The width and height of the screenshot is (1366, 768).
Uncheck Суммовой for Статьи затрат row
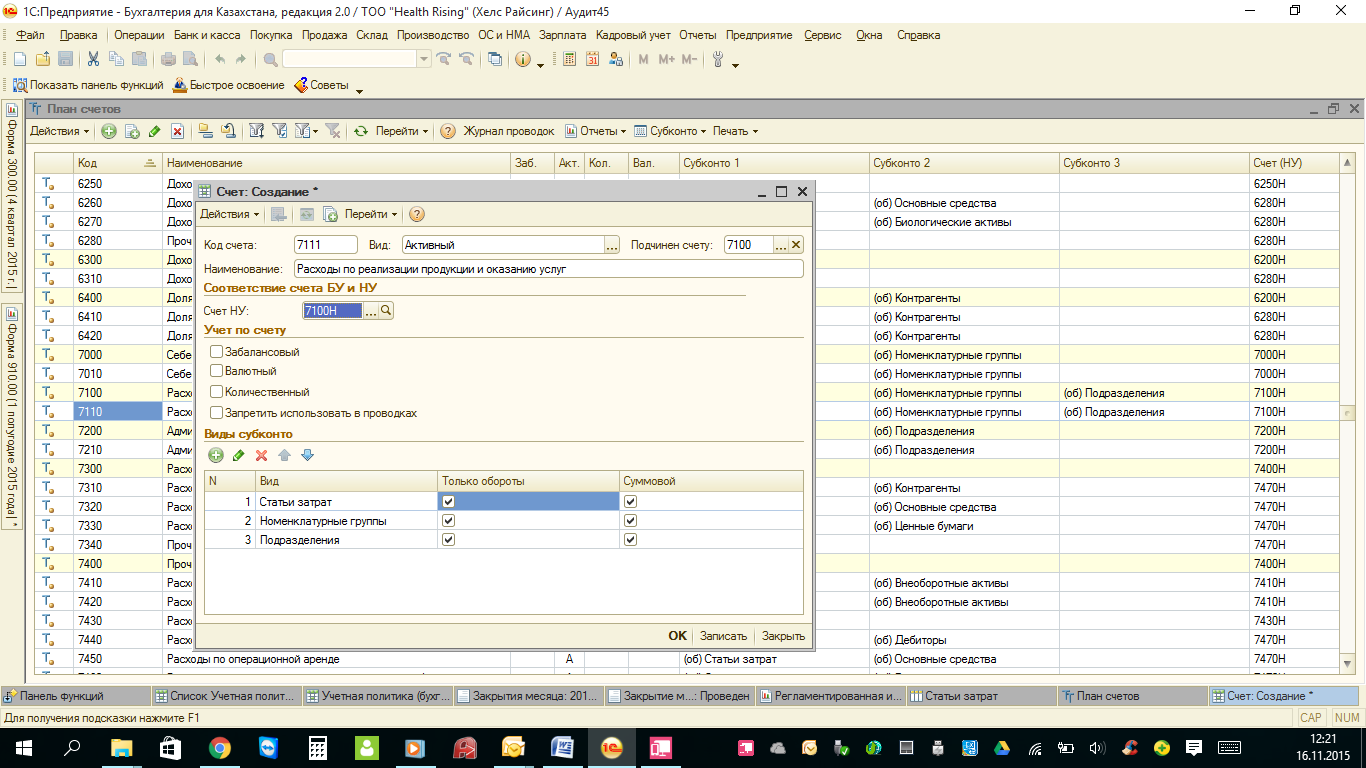point(630,502)
